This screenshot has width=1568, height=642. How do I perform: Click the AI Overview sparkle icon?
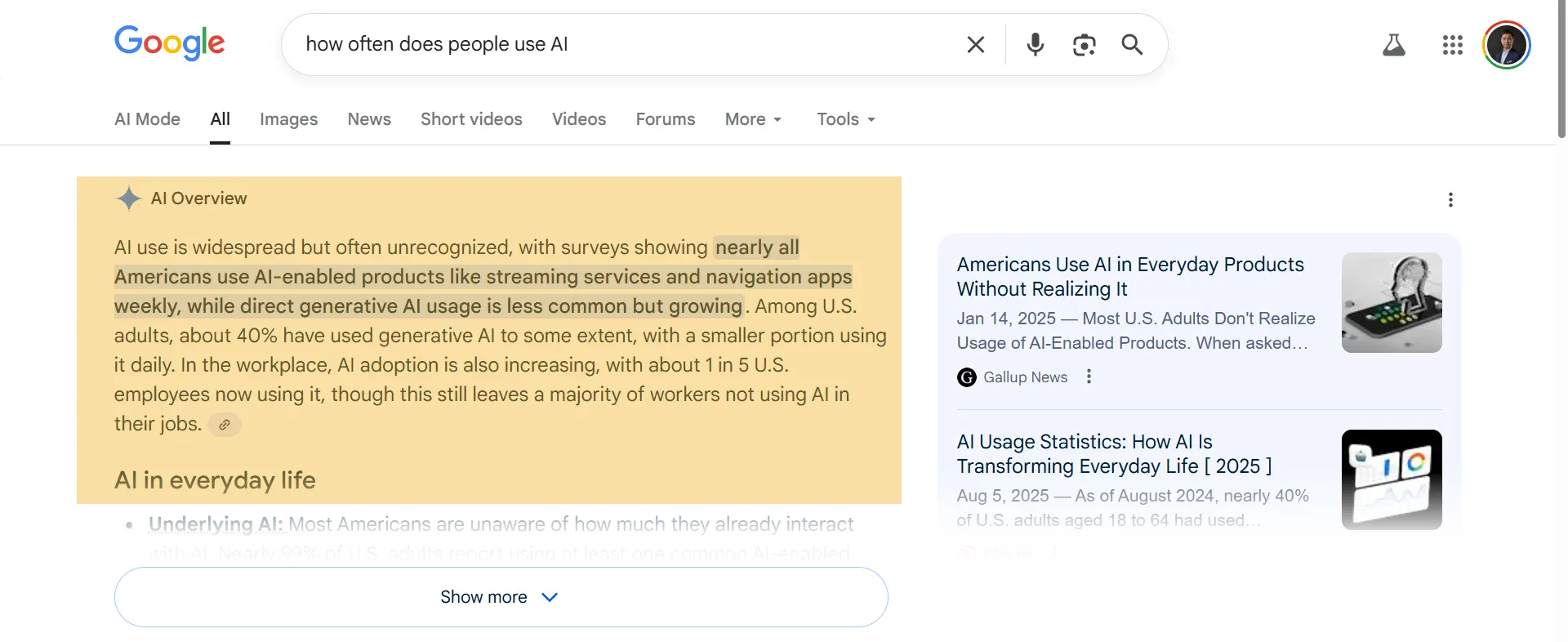point(128,198)
